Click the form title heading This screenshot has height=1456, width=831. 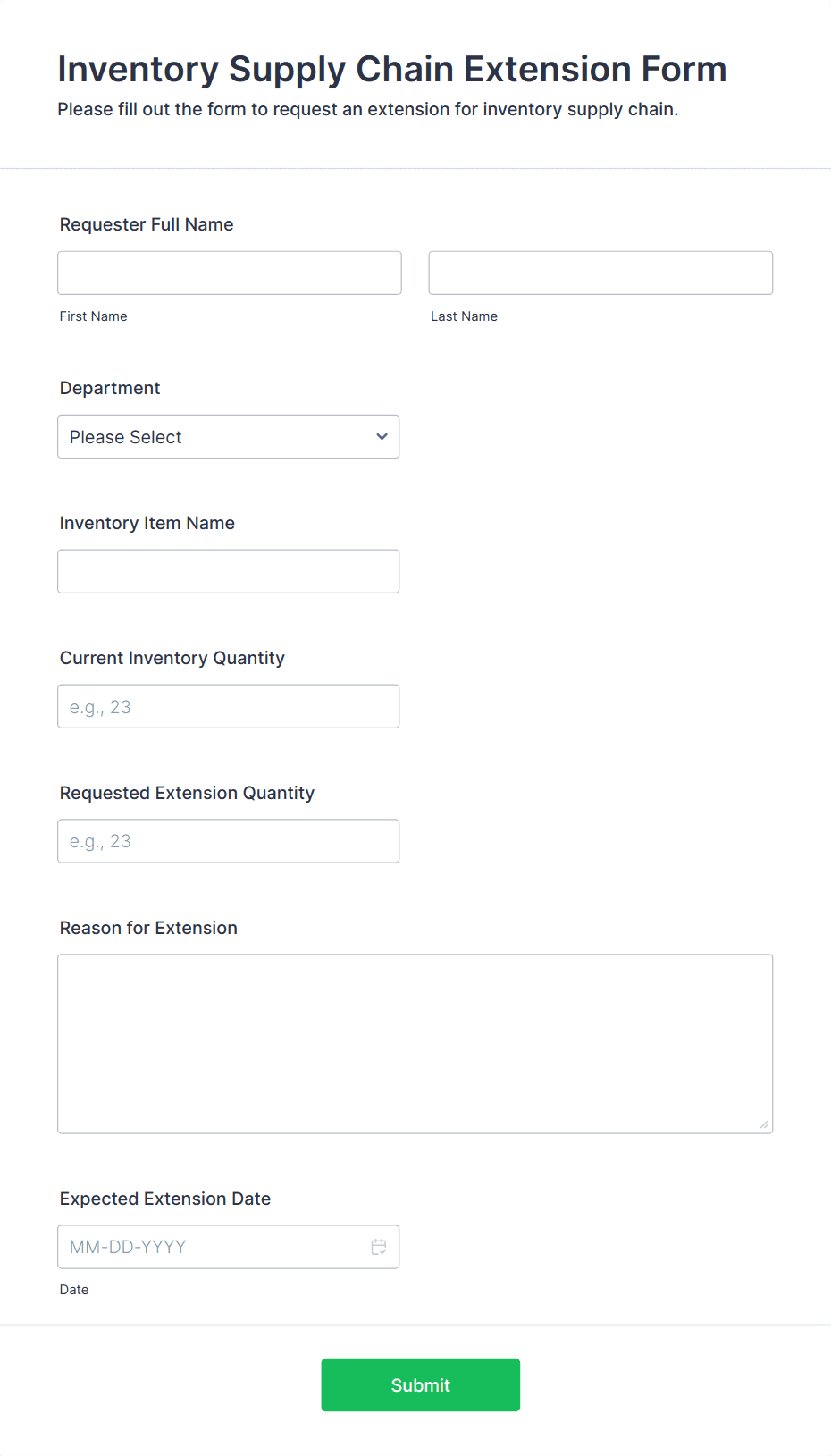[x=392, y=69]
